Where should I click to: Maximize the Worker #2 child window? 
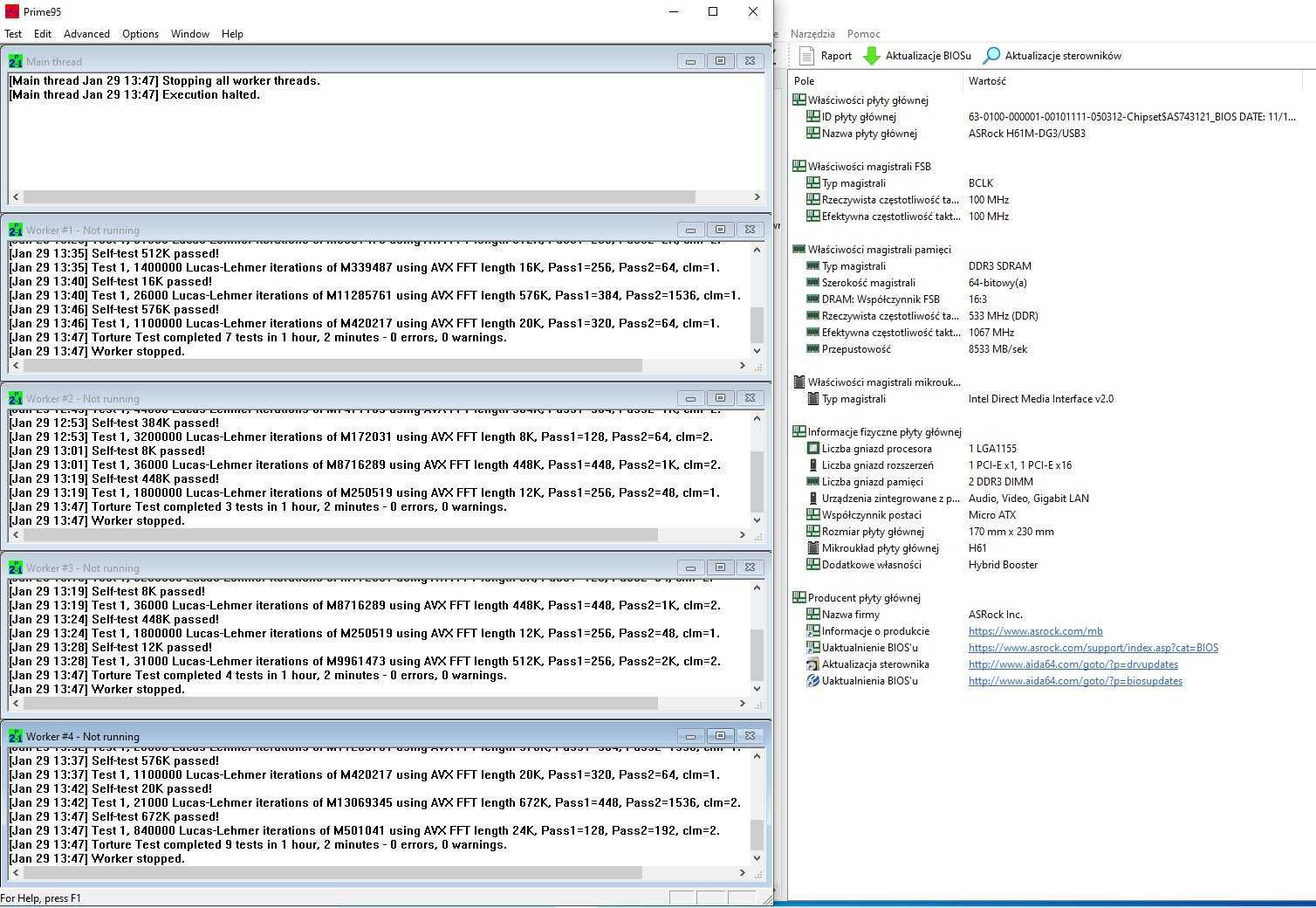coord(720,398)
